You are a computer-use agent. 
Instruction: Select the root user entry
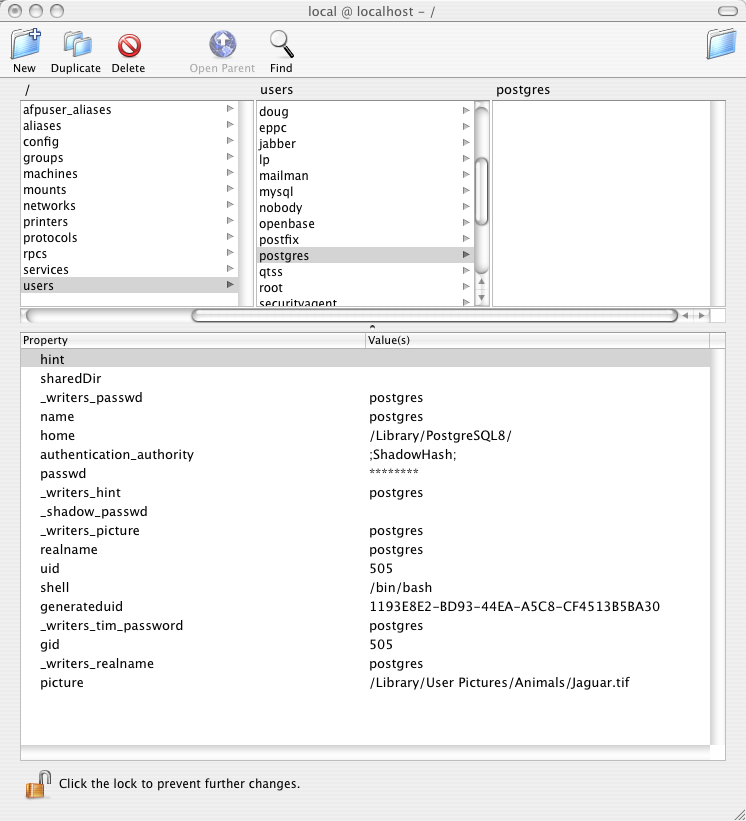(271, 288)
